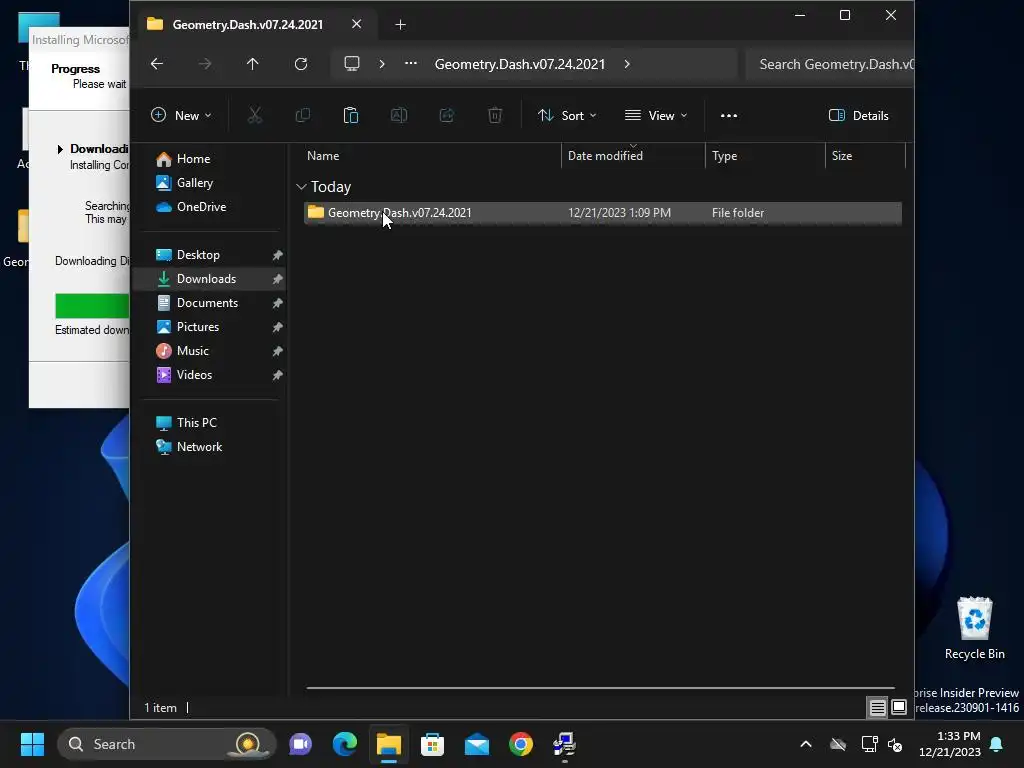
Task: Open the See more three-dots menu
Action: click(x=729, y=116)
